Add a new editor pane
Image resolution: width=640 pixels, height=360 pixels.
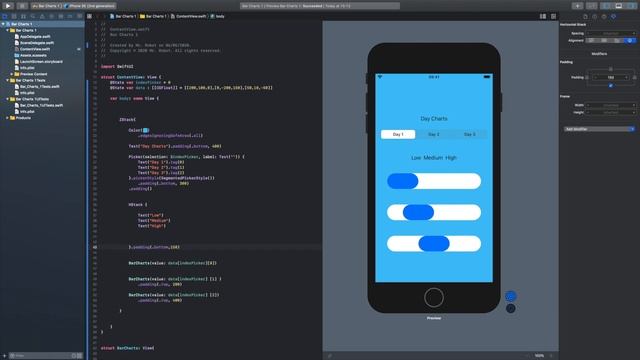[553, 16]
